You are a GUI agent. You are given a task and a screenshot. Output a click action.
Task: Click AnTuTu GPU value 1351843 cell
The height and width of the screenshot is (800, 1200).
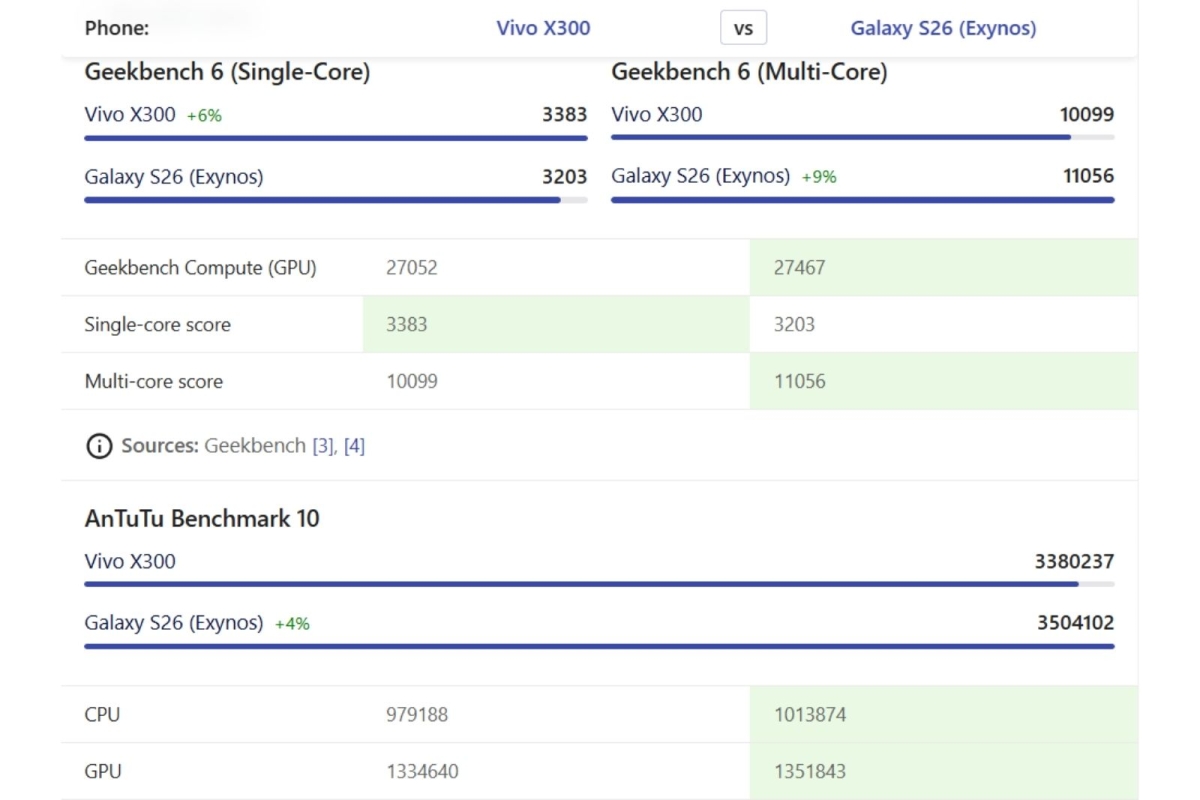point(943,771)
